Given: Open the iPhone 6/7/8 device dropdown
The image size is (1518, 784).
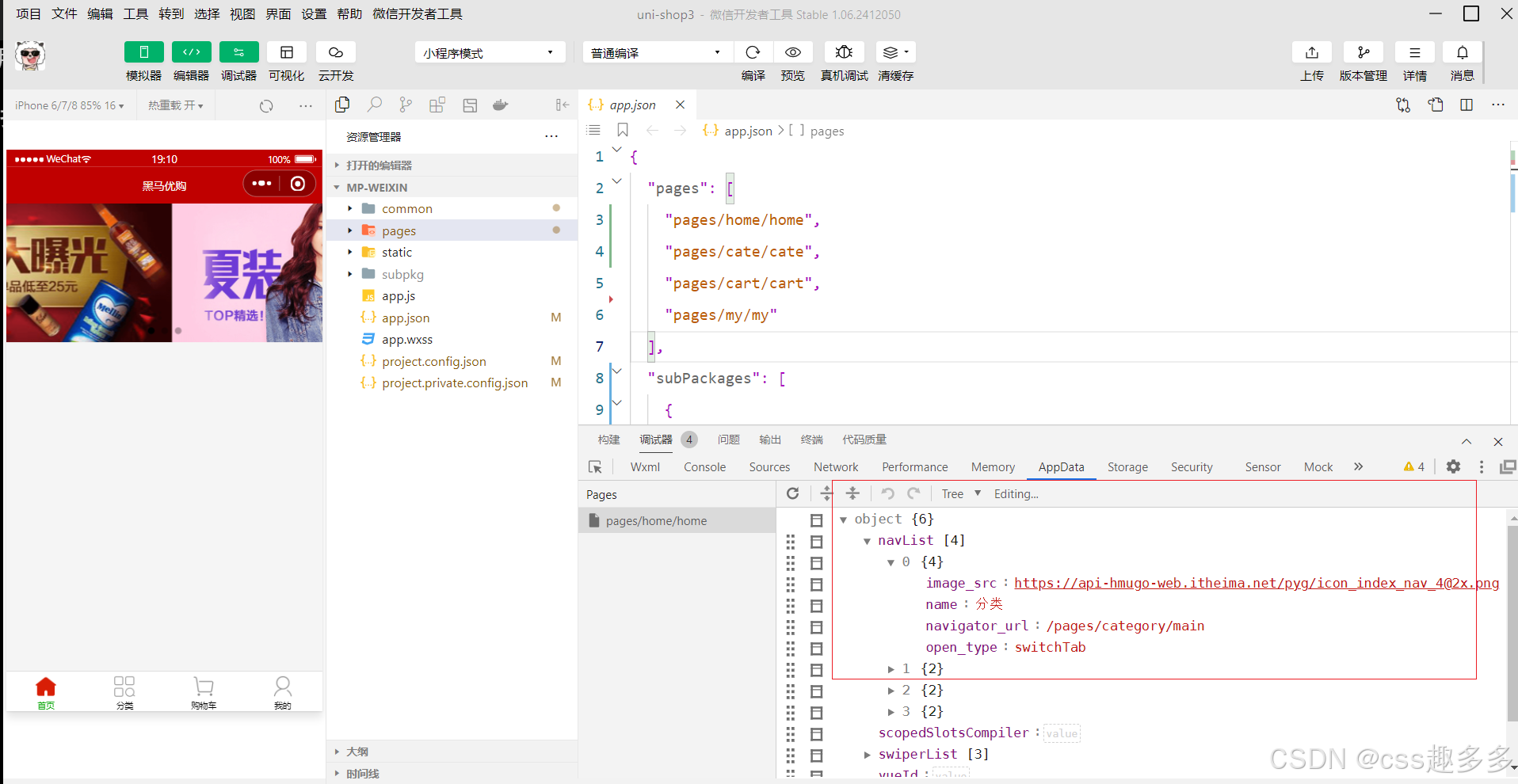Looking at the screenshot, I should [x=70, y=105].
